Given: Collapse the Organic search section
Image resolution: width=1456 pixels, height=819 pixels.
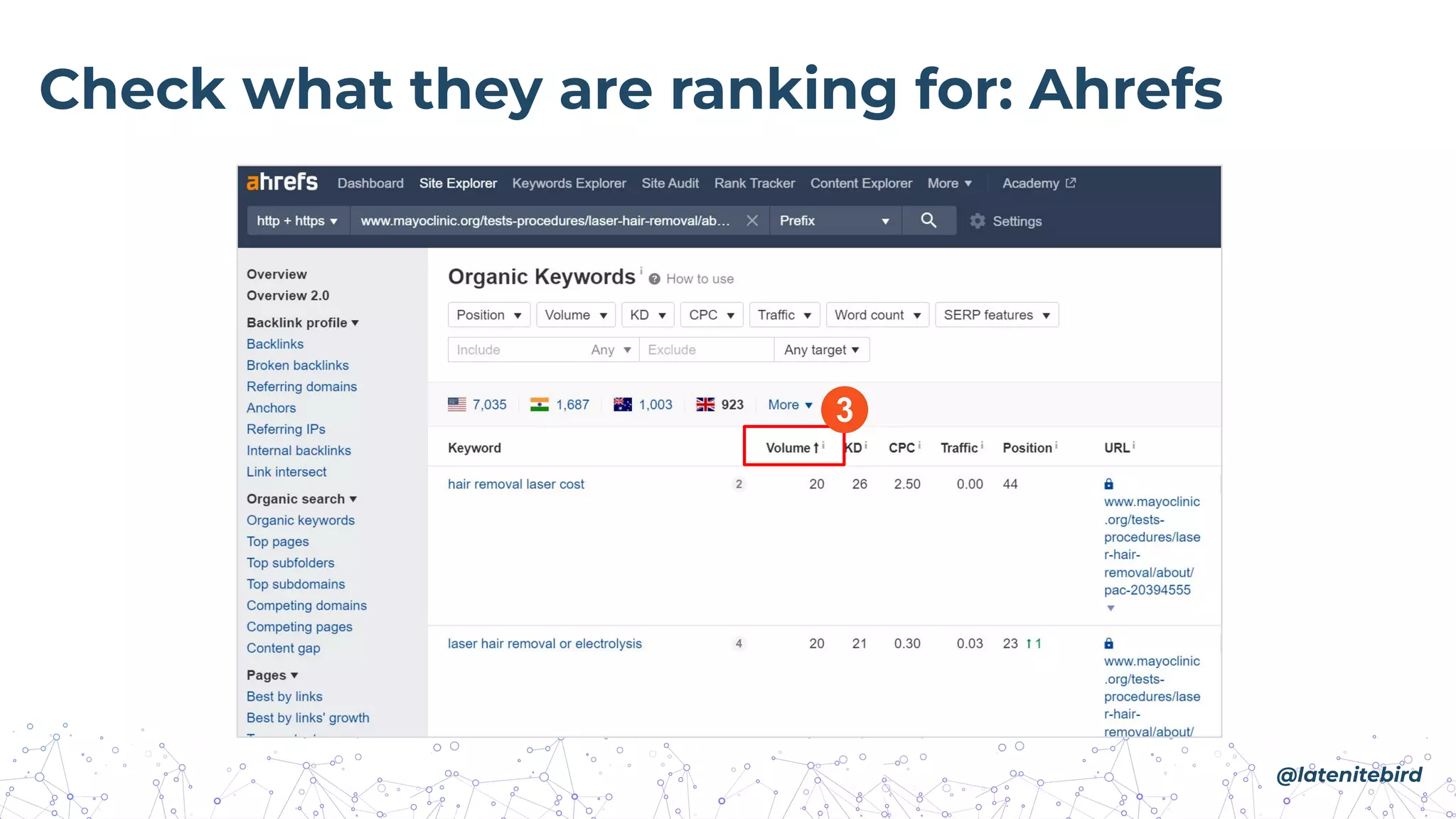Looking at the screenshot, I should 301,499.
